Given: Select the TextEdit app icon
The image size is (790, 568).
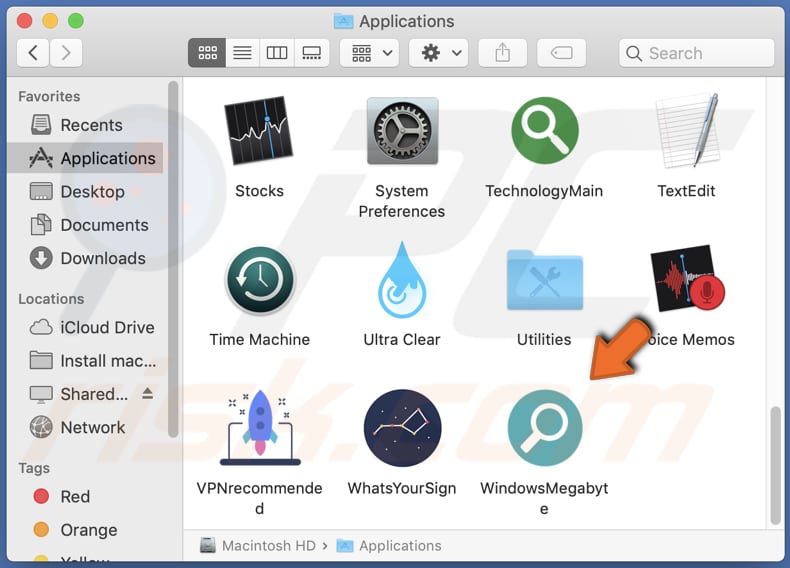Looking at the screenshot, I should click(x=687, y=131).
